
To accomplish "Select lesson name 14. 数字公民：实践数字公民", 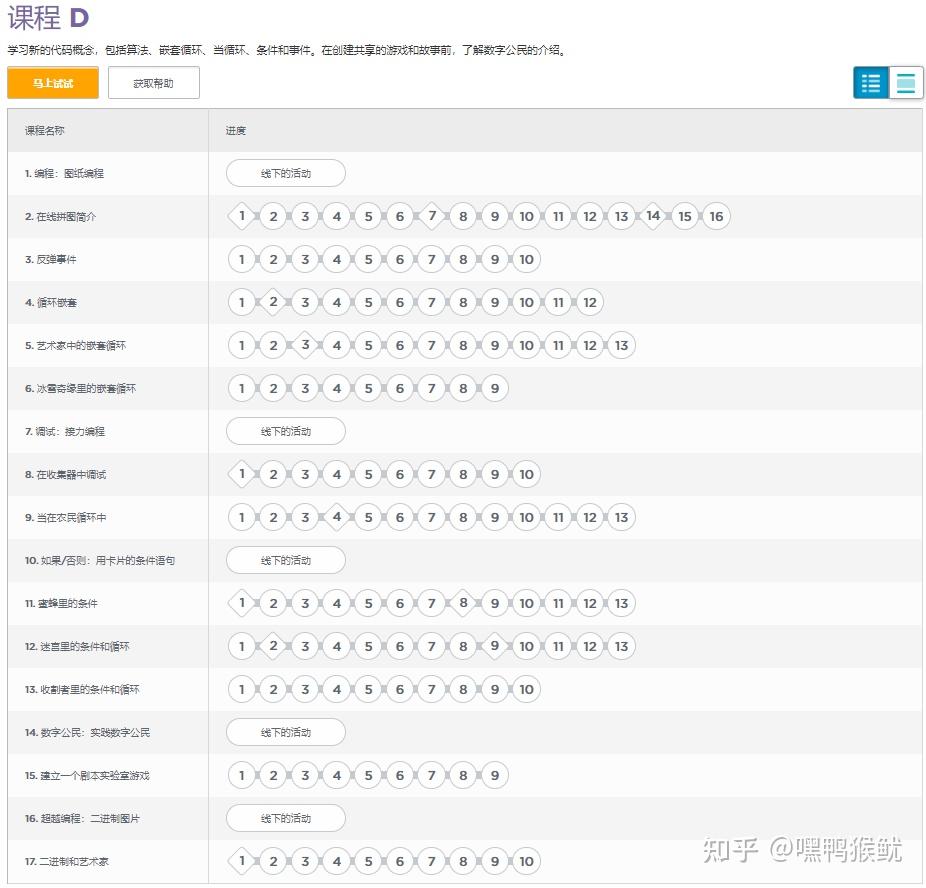I will pyautogui.click(x=87, y=732).
